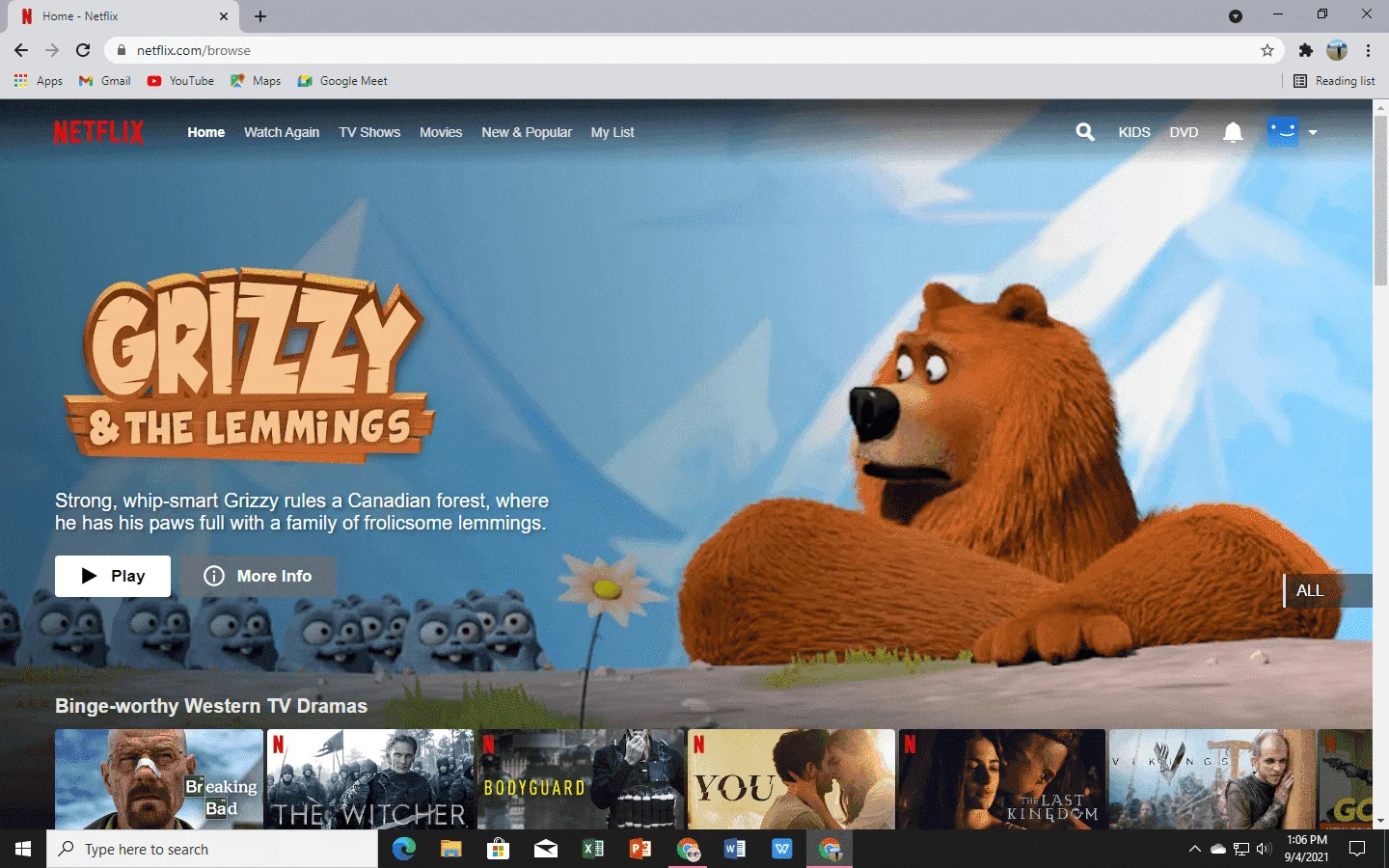Open Chrome three-dot menu

click(1368, 50)
